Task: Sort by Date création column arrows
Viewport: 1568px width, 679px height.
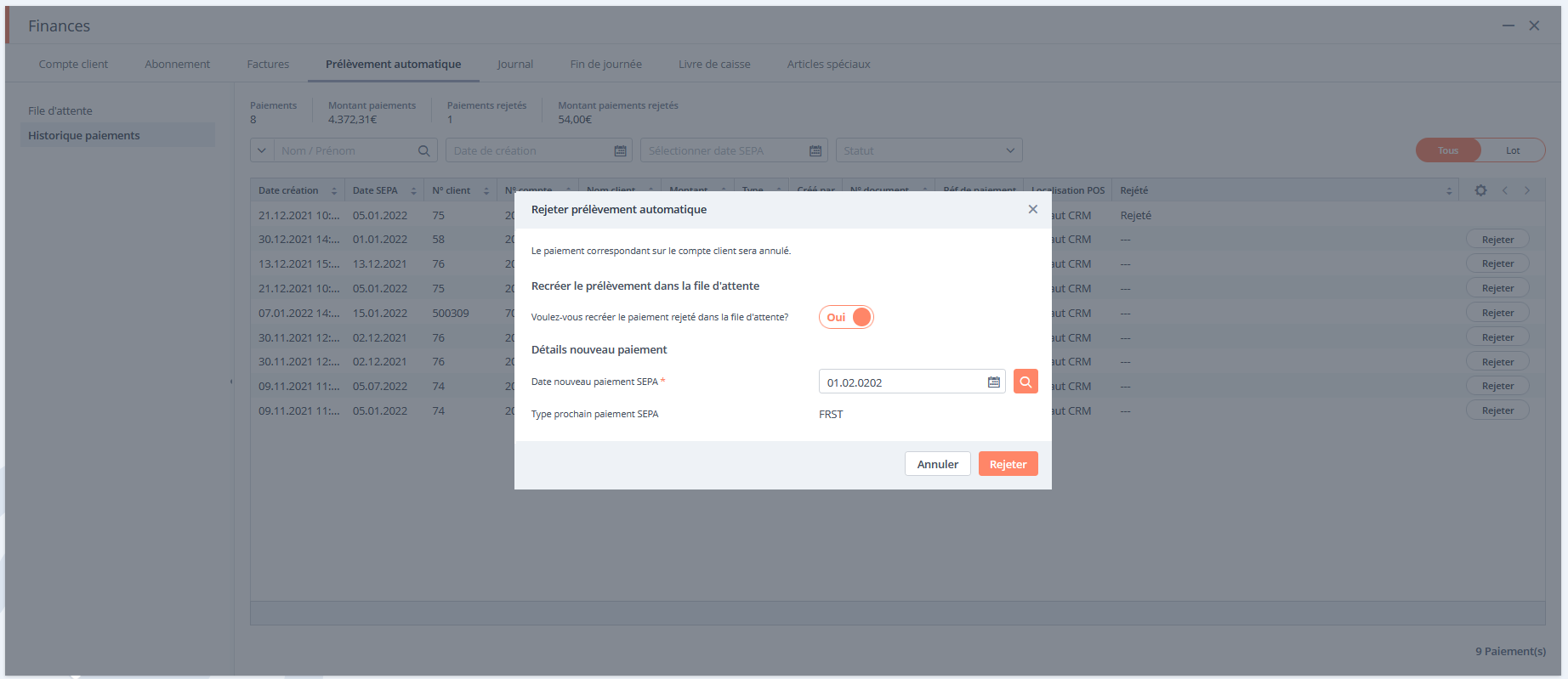Action: coord(334,190)
